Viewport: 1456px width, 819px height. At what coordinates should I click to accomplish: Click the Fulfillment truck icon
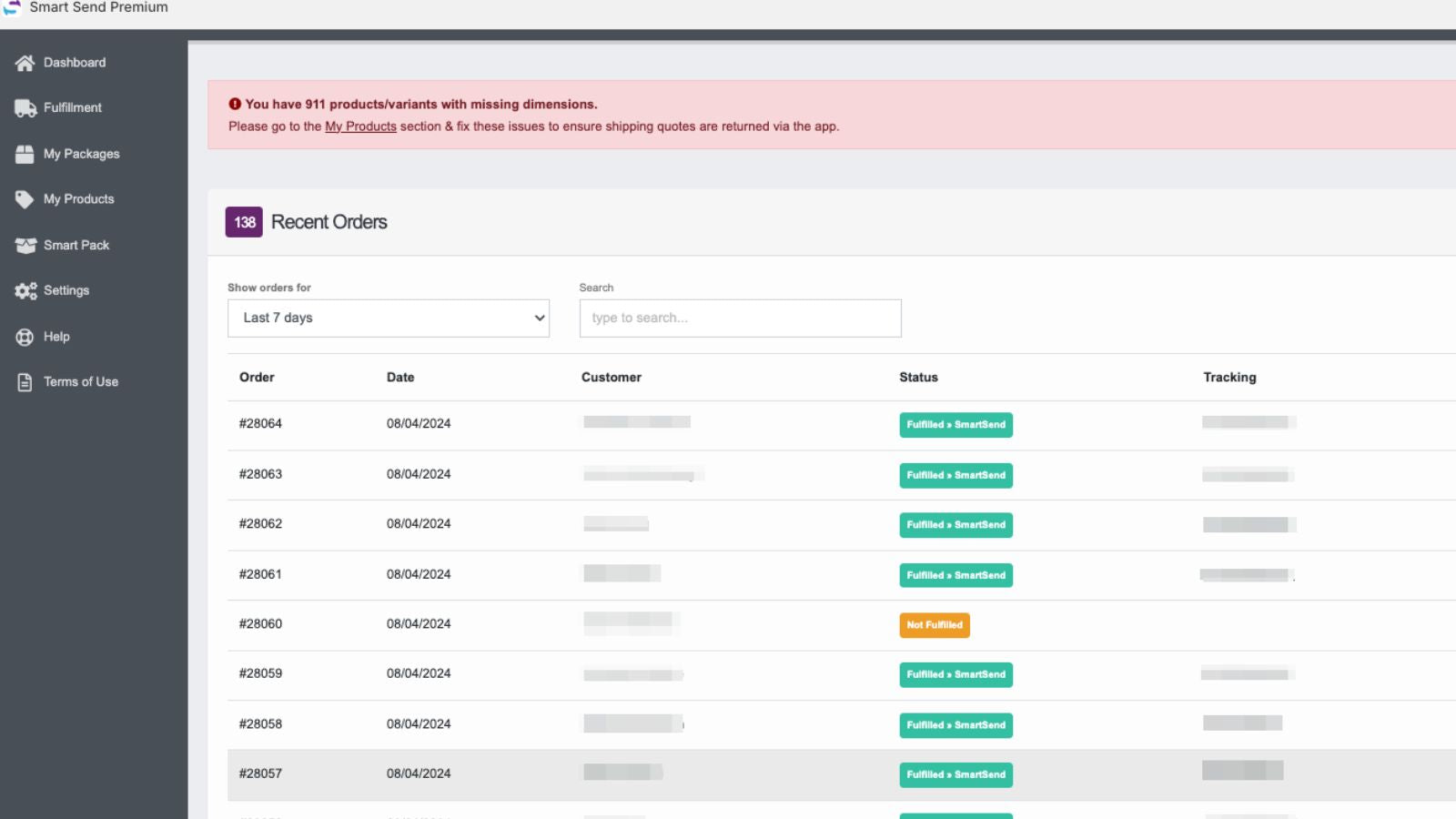tap(25, 108)
